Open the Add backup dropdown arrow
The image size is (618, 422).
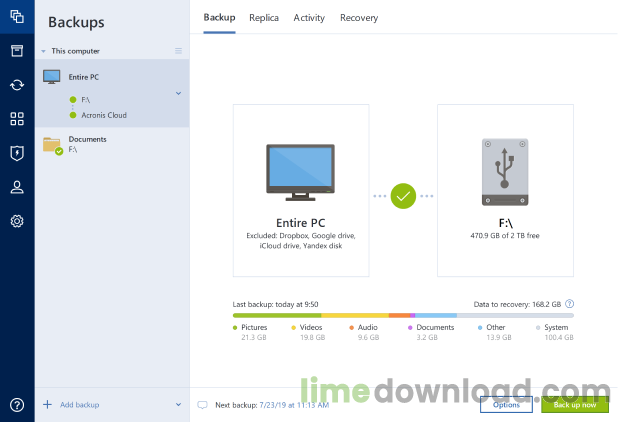click(179, 405)
